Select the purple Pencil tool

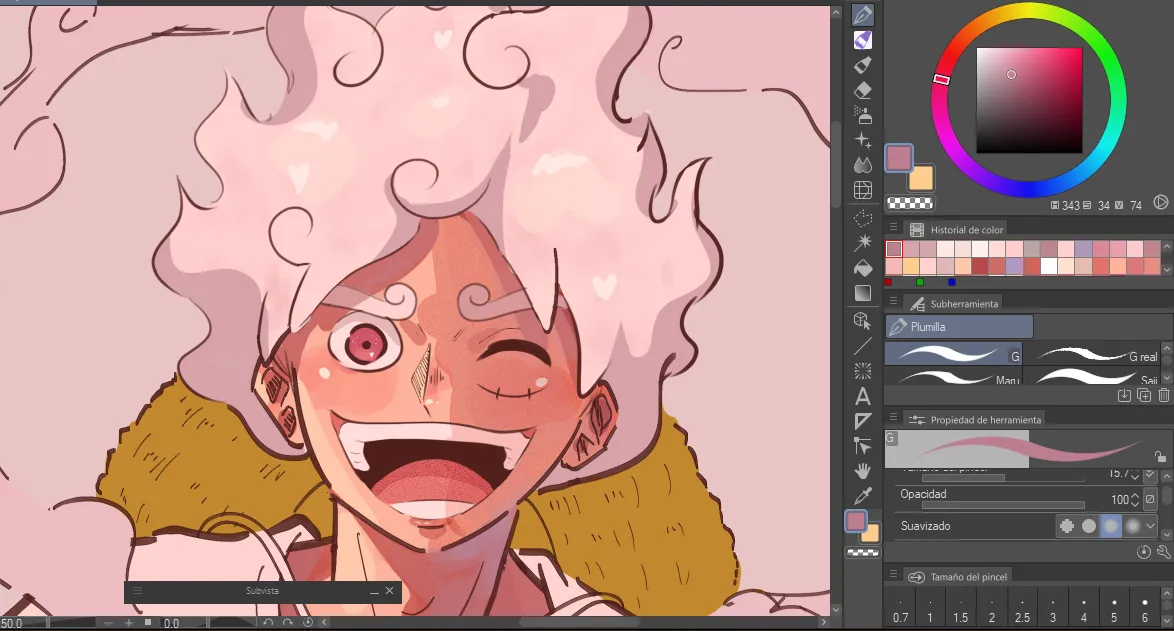pos(863,40)
